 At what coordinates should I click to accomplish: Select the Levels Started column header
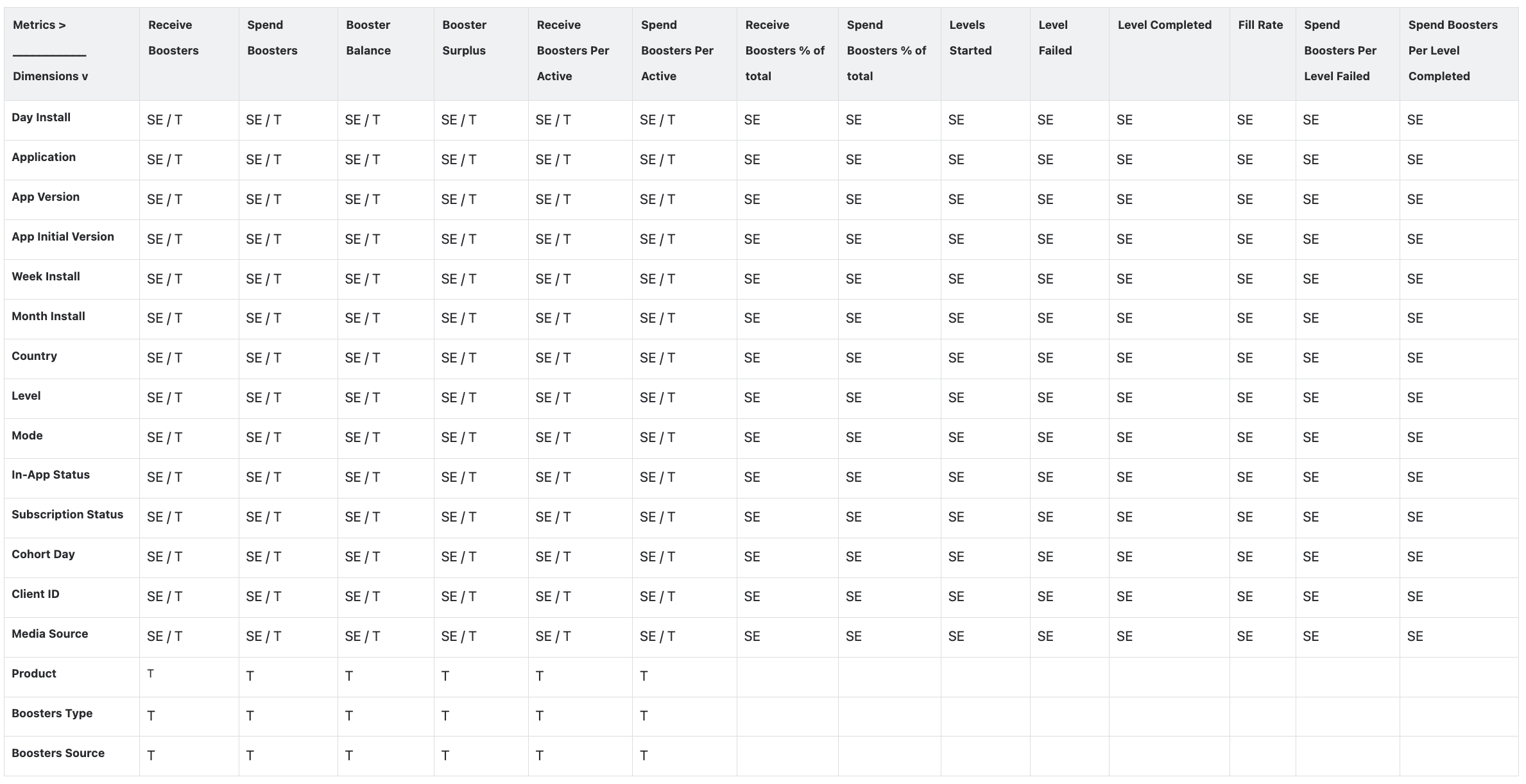(970, 38)
